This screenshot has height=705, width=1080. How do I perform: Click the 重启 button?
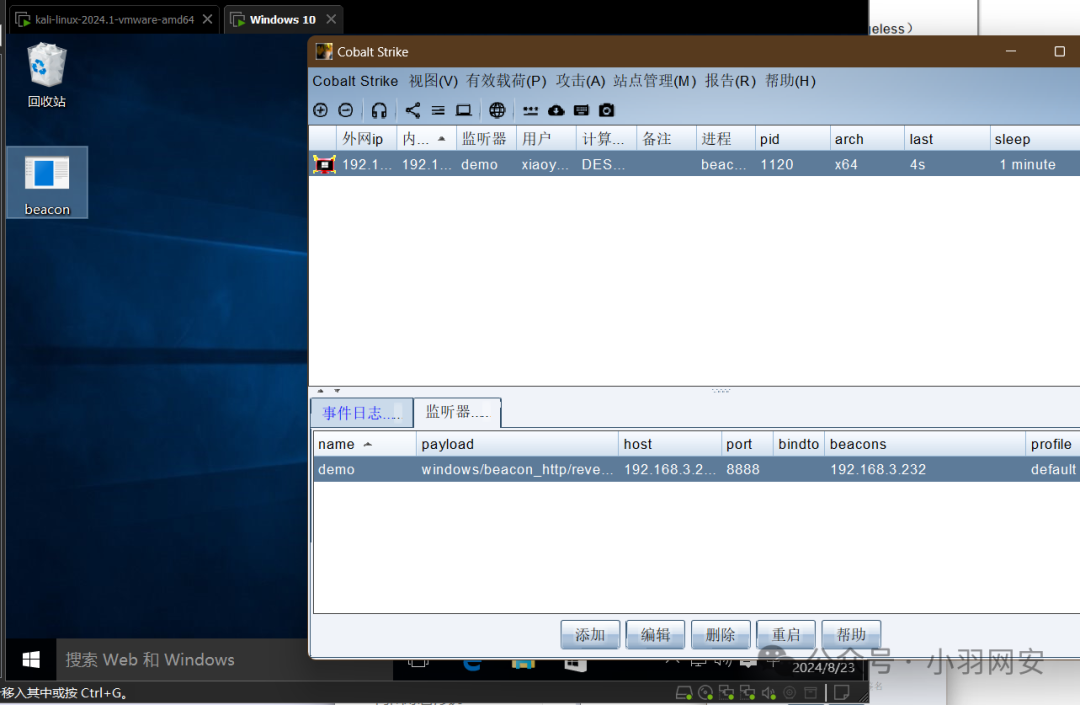[x=786, y=635]
